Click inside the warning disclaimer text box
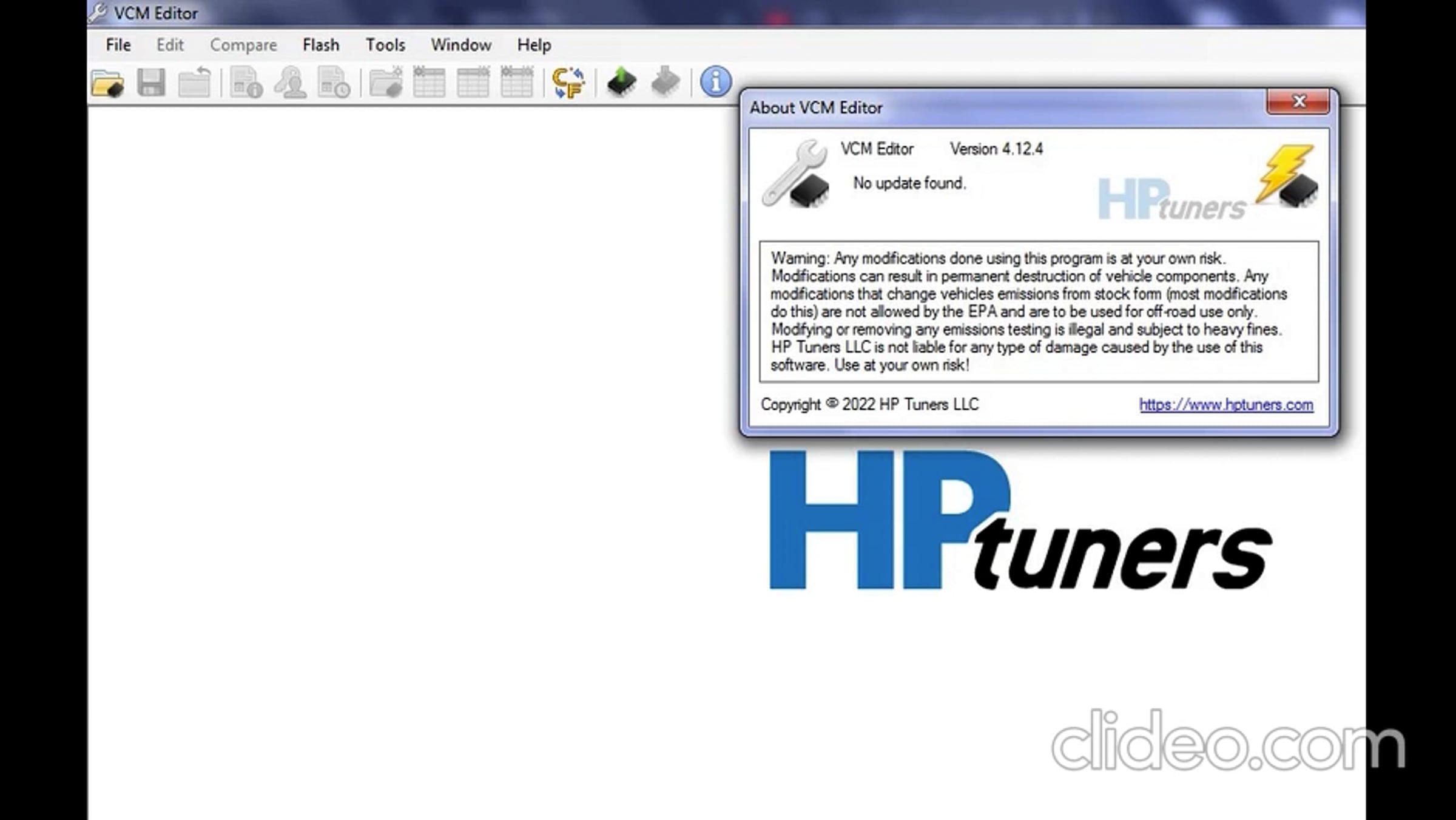This screenshot has width=1456, height=820. 1038,311
